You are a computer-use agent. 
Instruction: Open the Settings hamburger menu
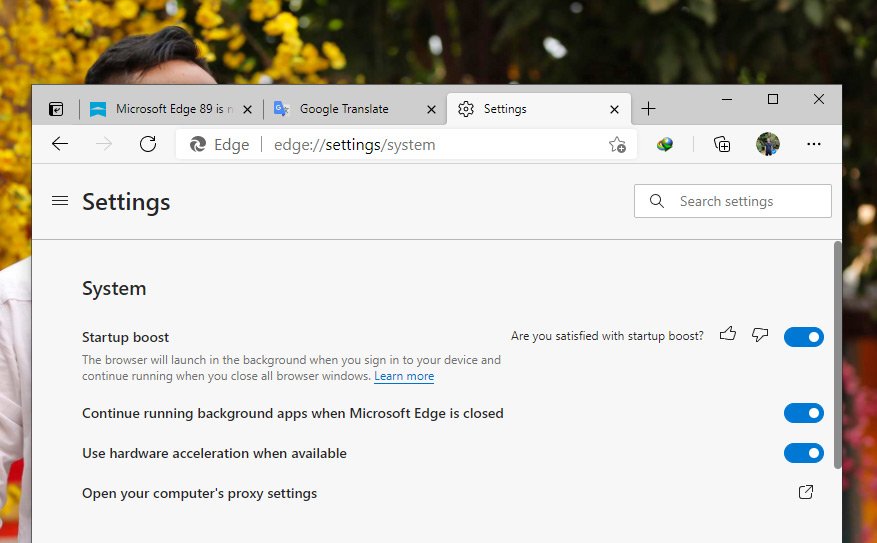[x=60, y=201]
